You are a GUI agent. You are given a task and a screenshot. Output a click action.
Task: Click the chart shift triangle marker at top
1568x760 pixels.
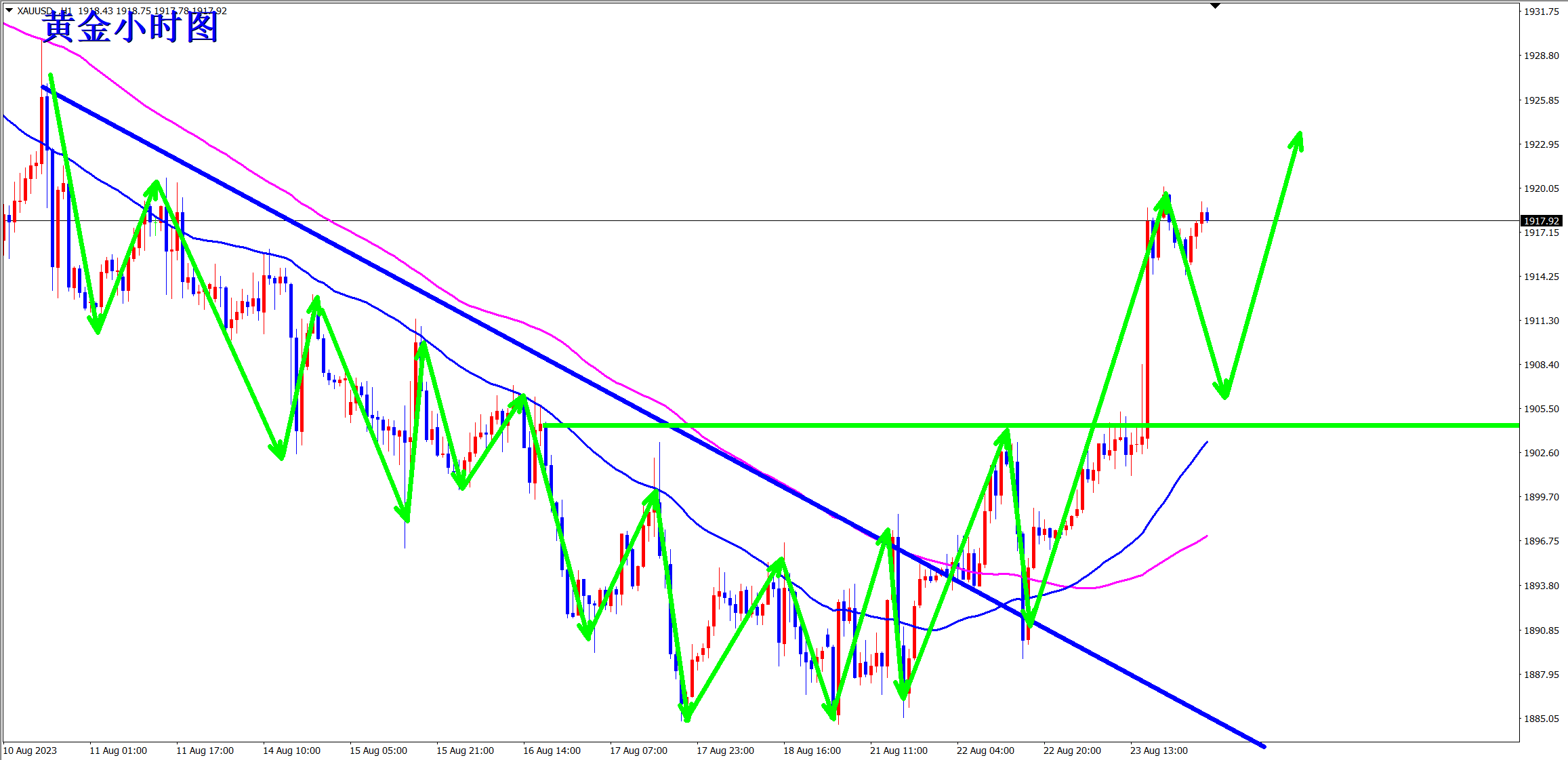coord(1215,5)
